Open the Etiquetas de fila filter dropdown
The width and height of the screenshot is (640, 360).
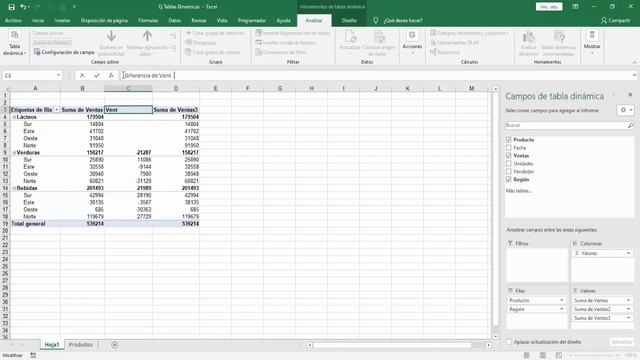coord(57,110)
